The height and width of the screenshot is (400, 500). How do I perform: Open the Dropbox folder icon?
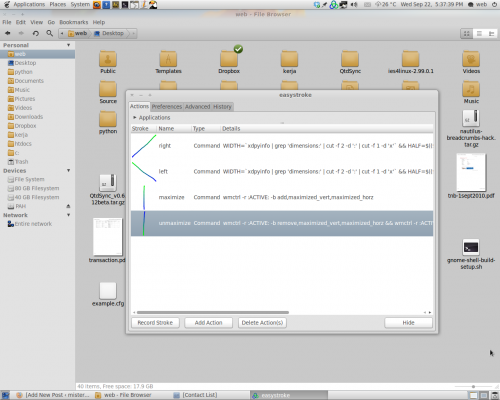coord(229,59)
